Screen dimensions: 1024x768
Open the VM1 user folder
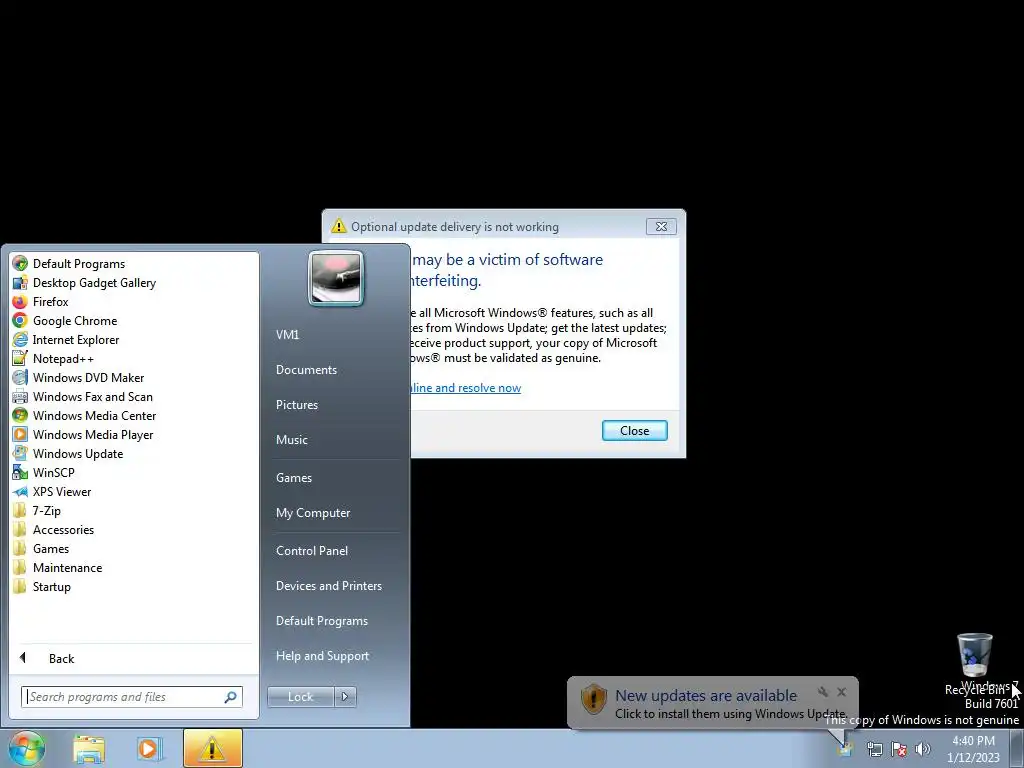pos(287,334)
